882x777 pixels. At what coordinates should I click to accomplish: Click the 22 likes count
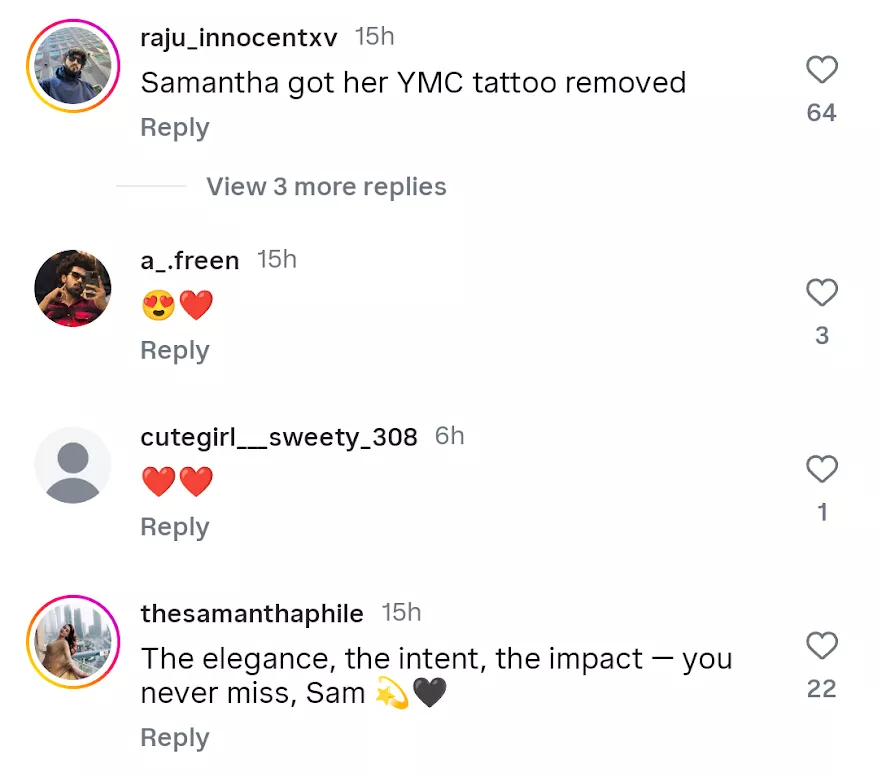[x=821, y=689]
